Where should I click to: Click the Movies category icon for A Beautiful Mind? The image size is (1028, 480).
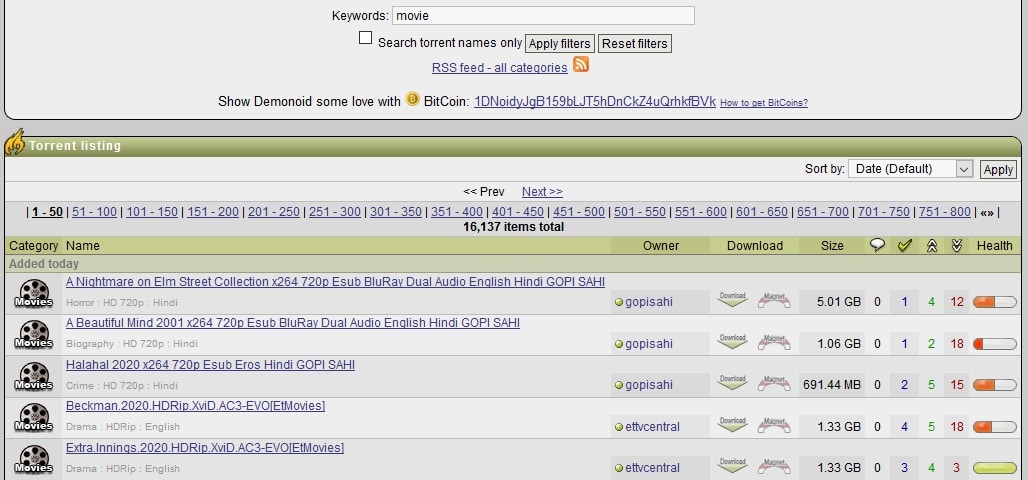pos(34,334)
